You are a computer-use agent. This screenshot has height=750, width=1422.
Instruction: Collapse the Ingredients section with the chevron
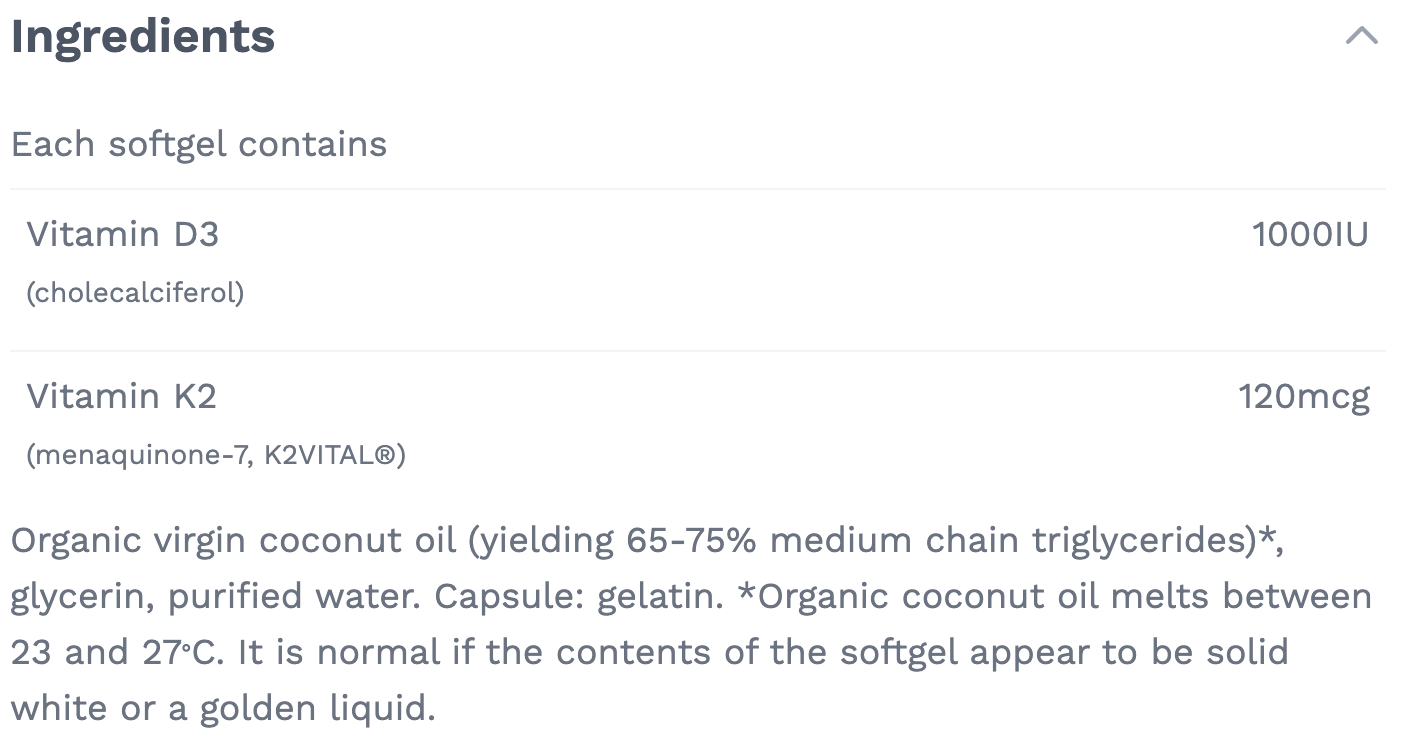point(1361,37)
